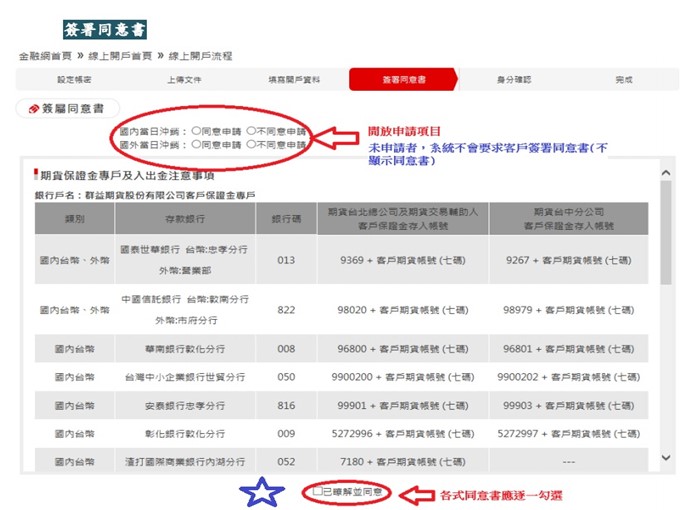Image resolution: width=691 pixels, height=510 pixels.
Task: Go to the 設定帳密 step tab
Action: tap(73, 79)
